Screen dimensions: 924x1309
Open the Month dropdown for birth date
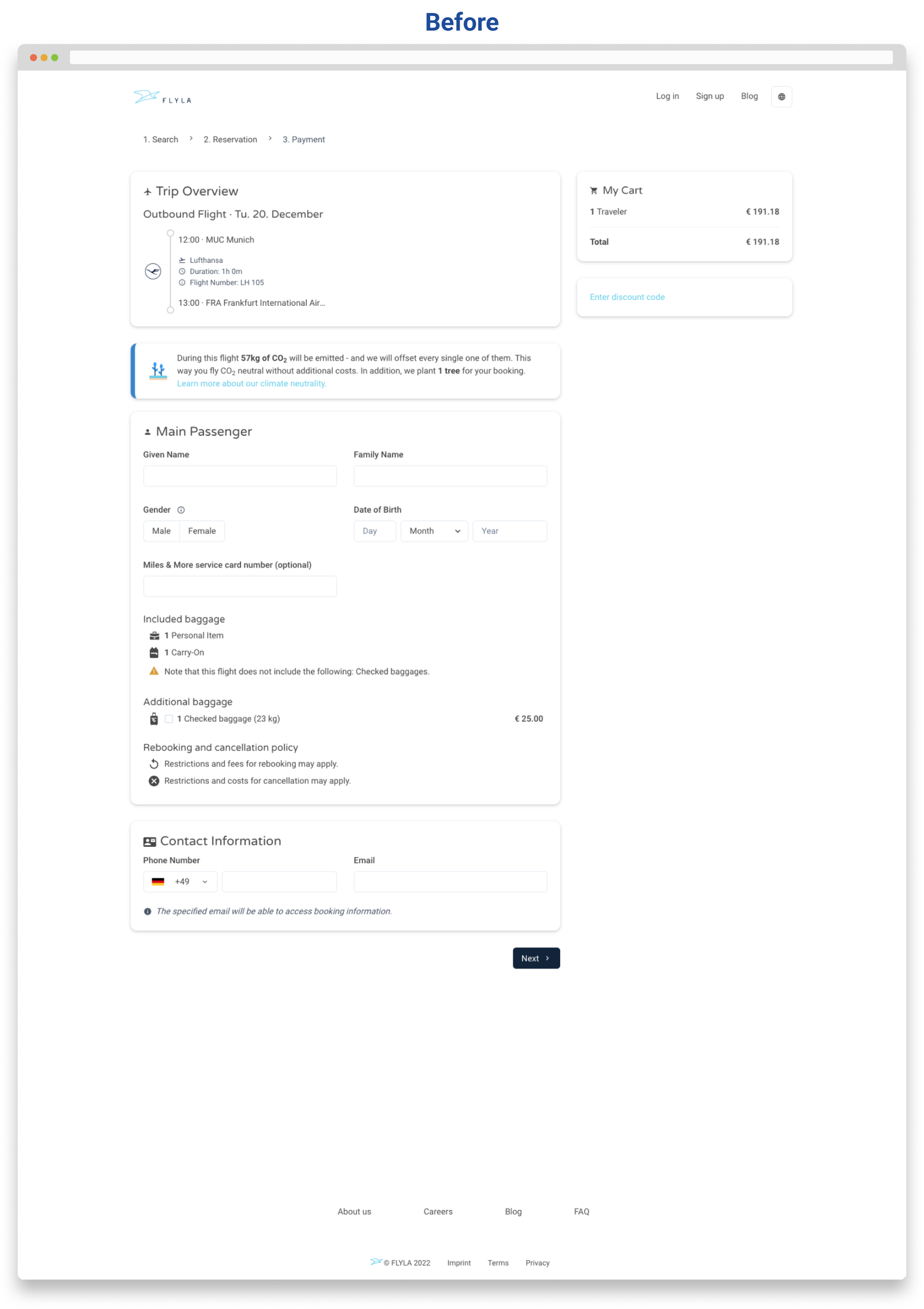434,531
